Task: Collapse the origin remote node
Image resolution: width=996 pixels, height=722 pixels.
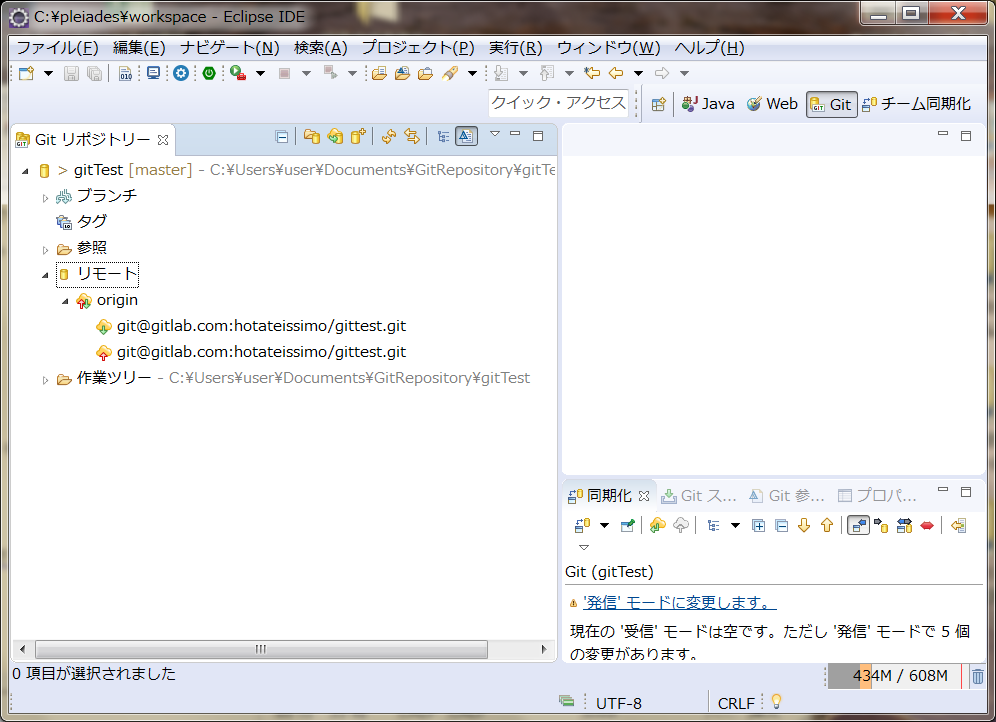Action: [65, 302]
